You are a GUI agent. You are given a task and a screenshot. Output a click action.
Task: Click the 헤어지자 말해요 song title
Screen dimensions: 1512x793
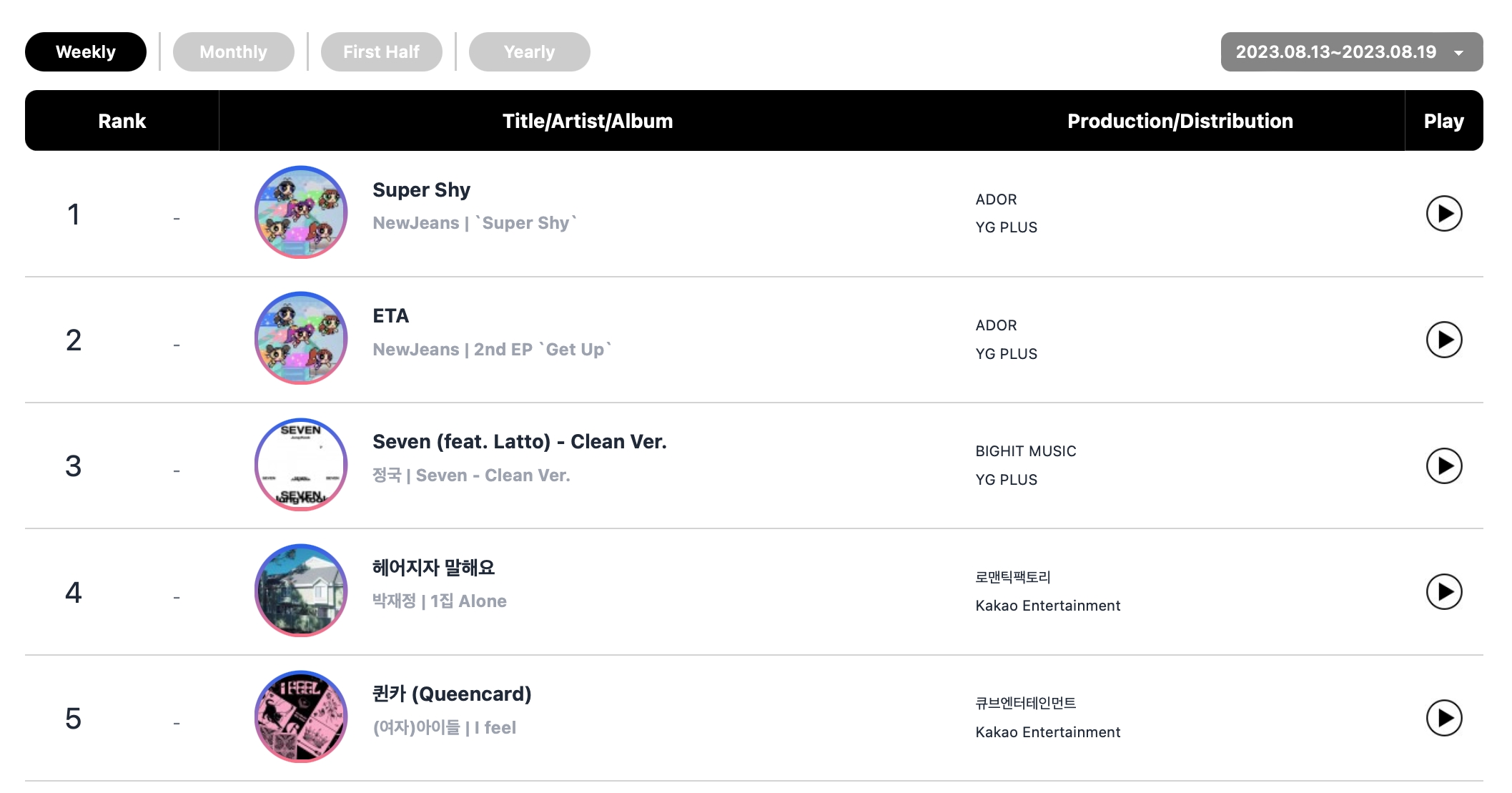pyautogui.click(x=433, y=568)
